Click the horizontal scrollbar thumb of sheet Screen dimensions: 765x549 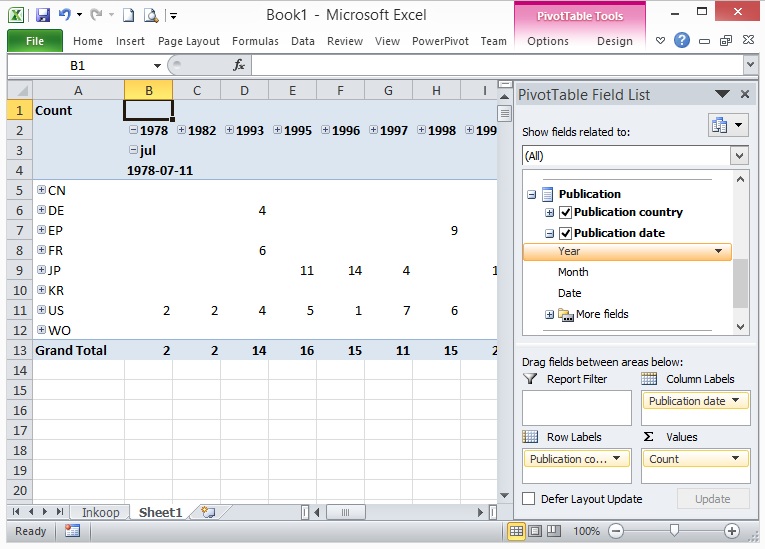click(x=345, y=512)
